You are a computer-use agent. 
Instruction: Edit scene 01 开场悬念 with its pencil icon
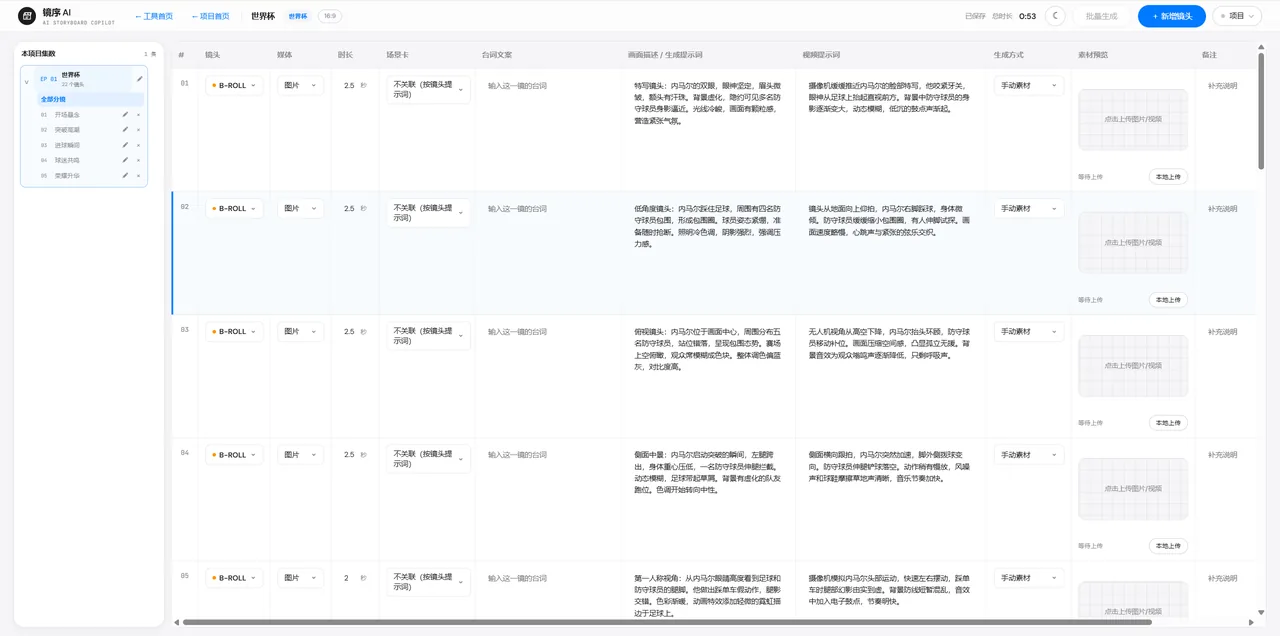[x=125, y=115]
